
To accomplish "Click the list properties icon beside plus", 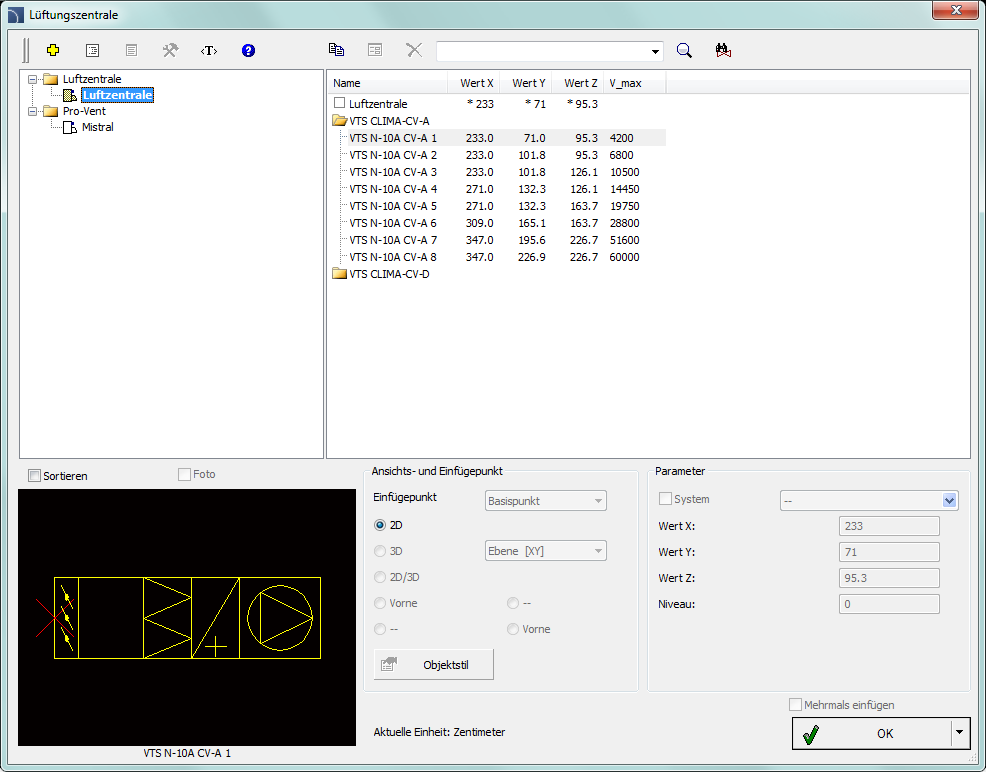I will 92,50.
